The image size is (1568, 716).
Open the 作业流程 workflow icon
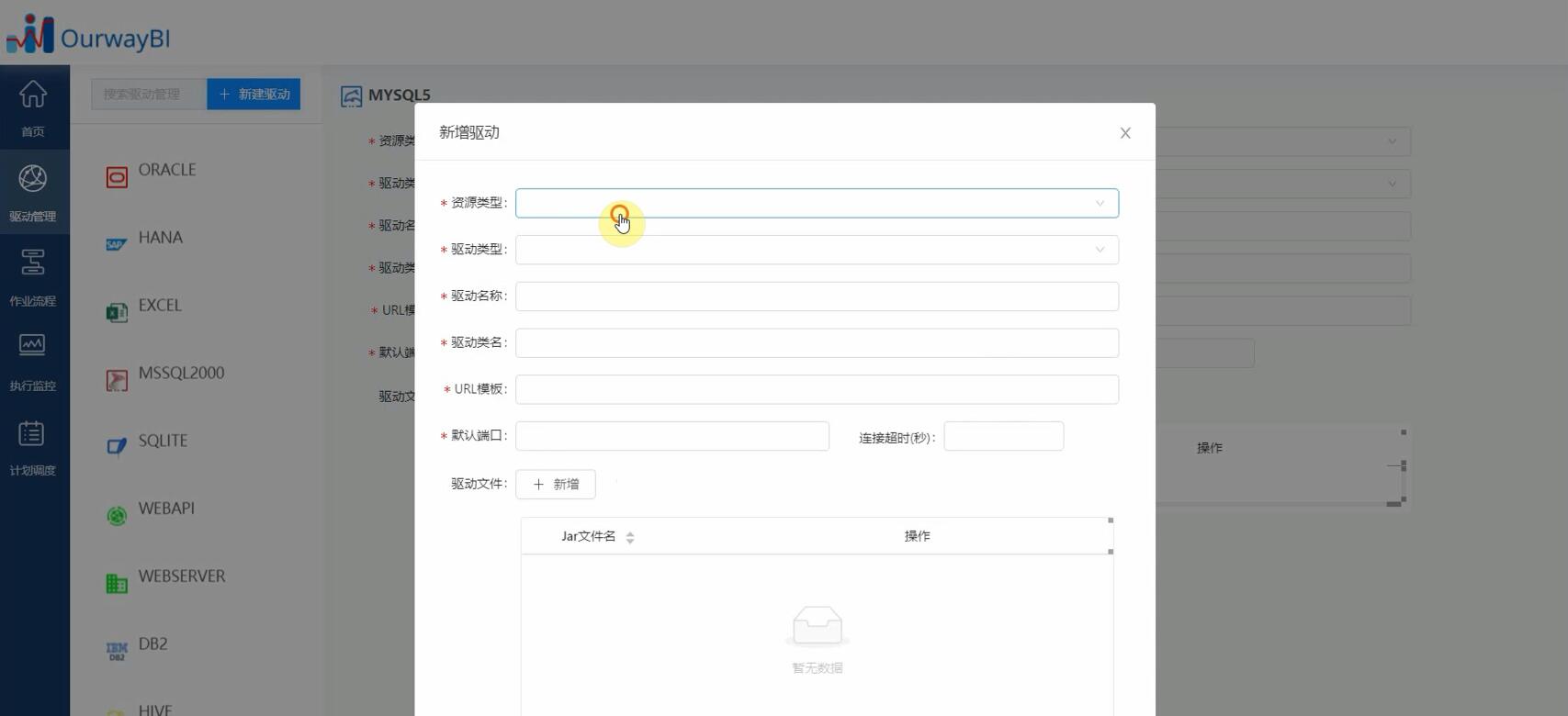33,263
